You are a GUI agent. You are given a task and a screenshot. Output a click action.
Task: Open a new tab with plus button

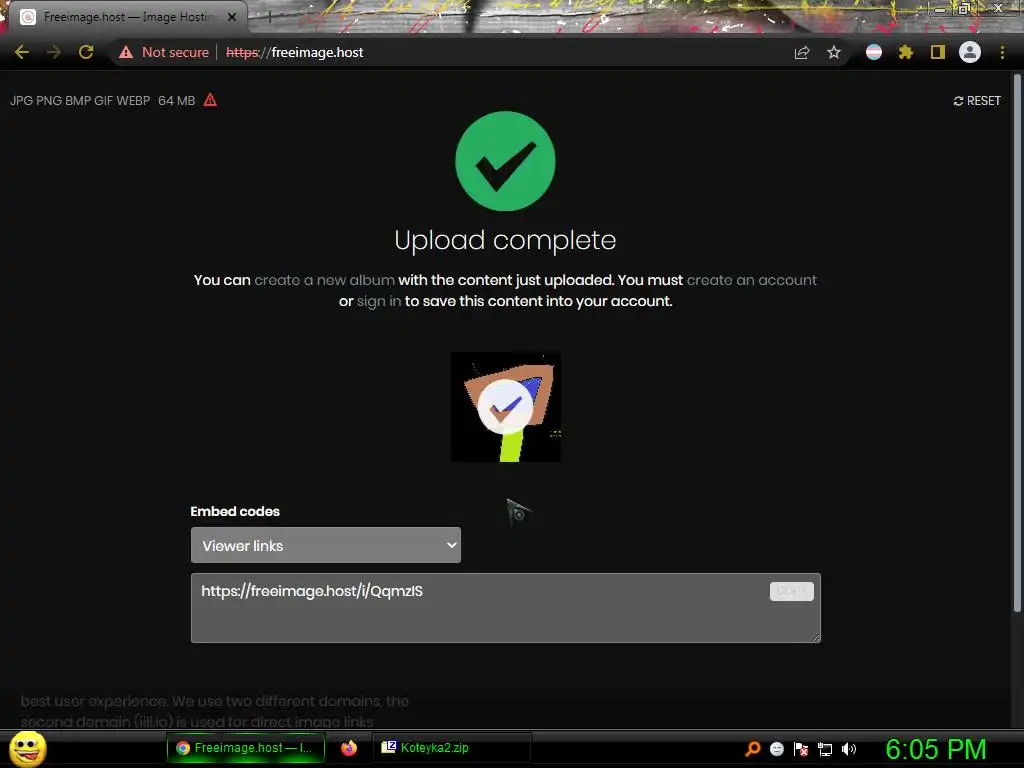click(269, 17)
